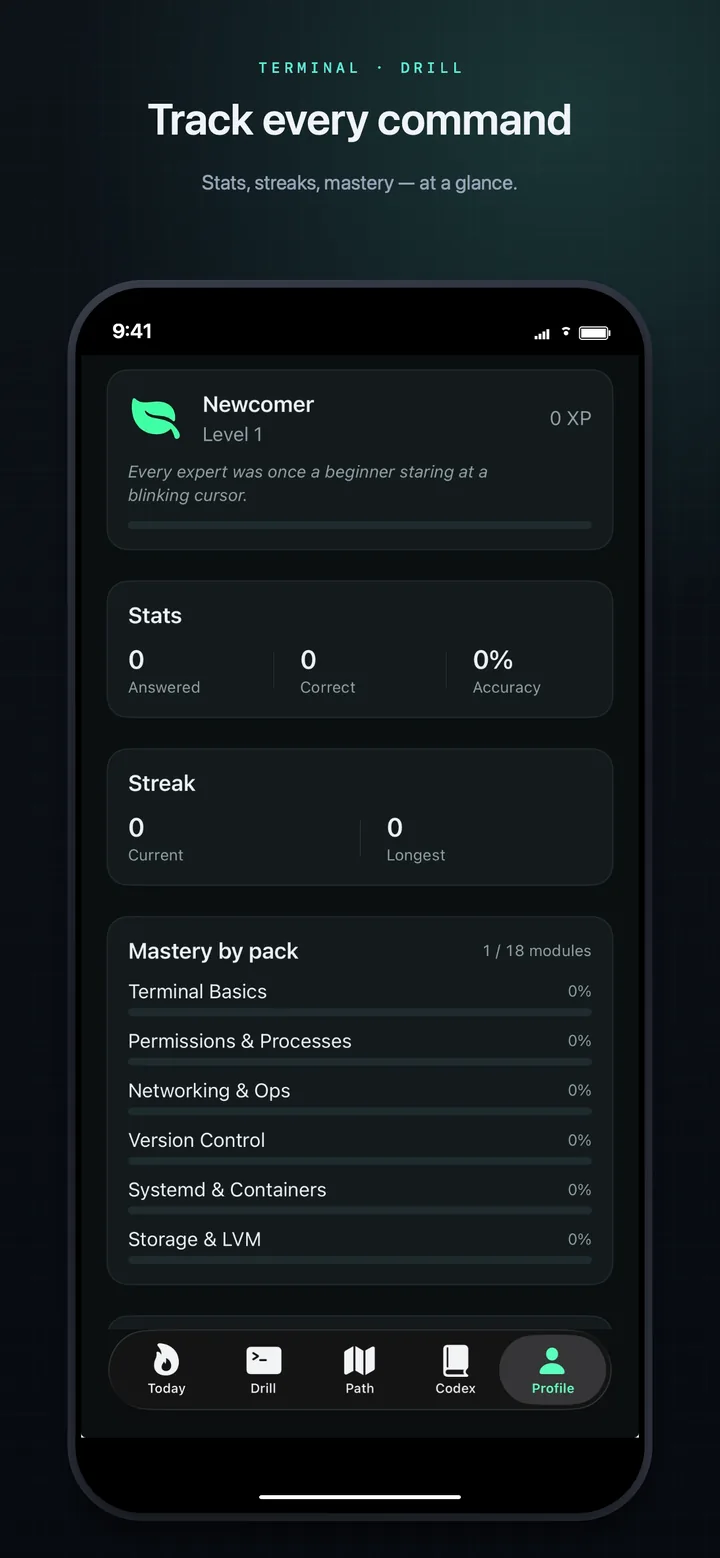This screenshot has height=1558, width=720.
Task: Tap the '1 / 18 modules' counter
Action: pos(537,951)
